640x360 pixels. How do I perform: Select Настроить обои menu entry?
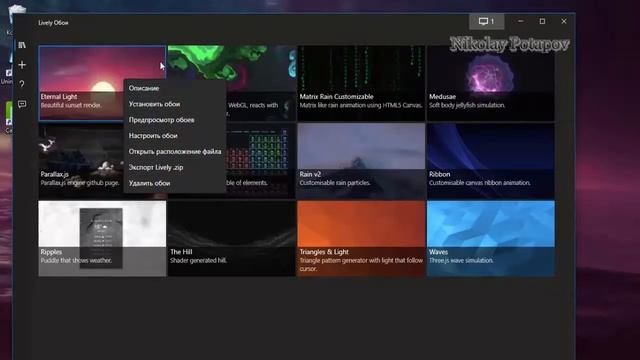(x=174, y=136)
